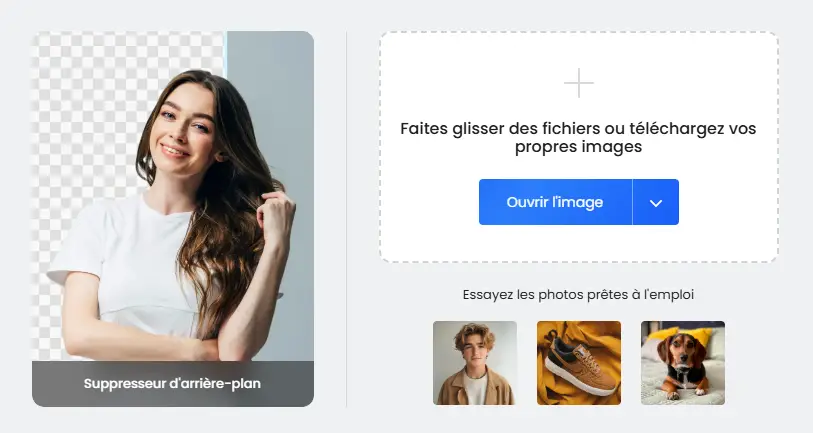The width and height of the screenshot is (813, 433).
Task: Click the plus icon in the upload zone
Action: (x=579, y=83)
